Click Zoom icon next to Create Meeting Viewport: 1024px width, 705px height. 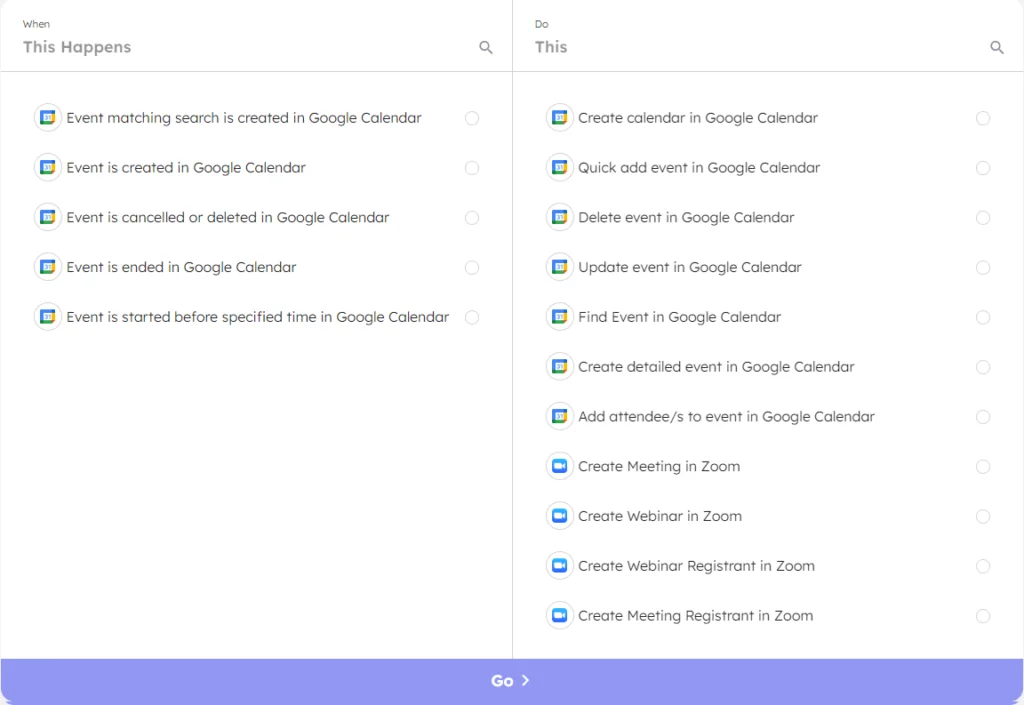pyautogui.click(x=559, y=467)
